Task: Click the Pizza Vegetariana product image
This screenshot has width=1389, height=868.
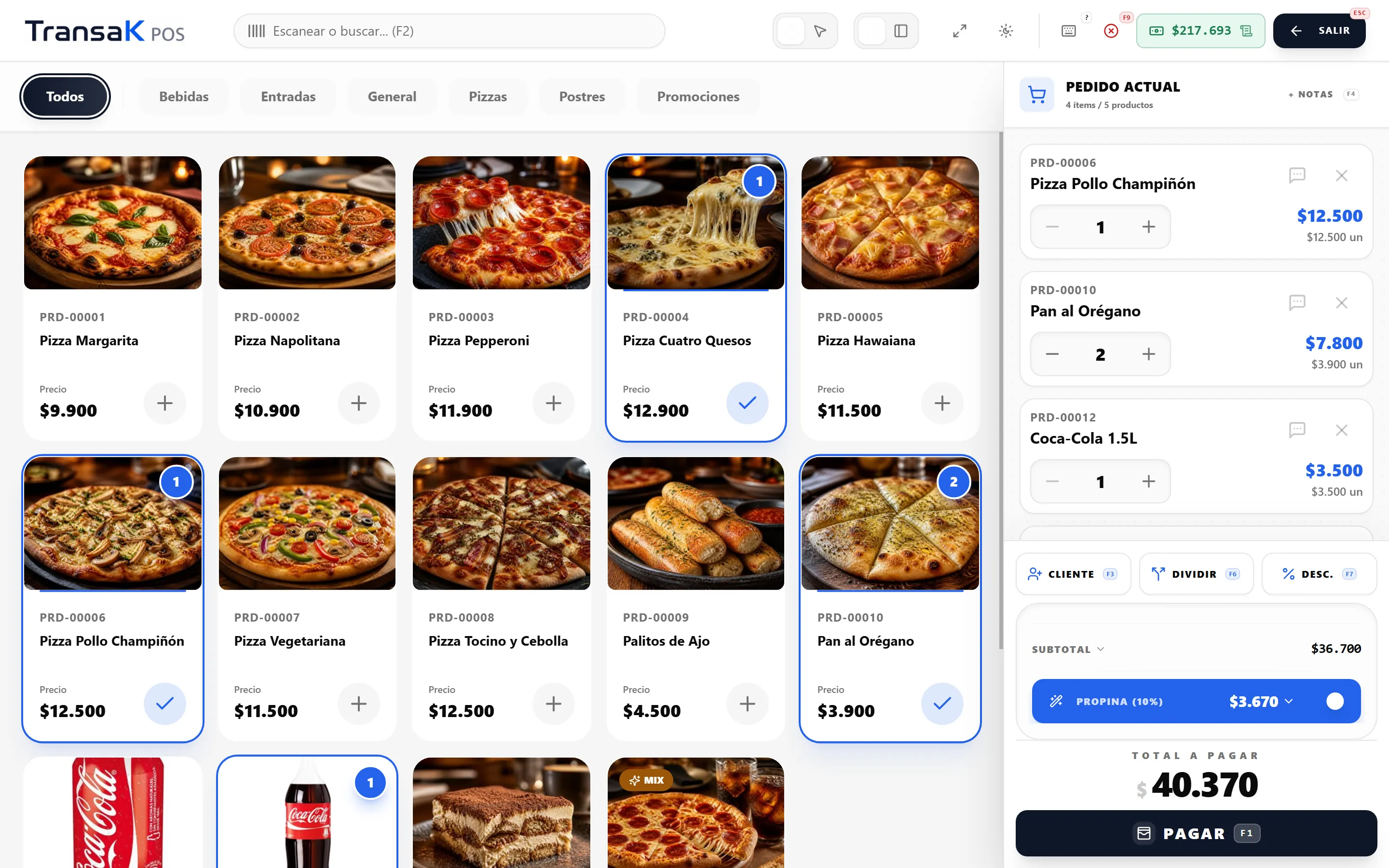Action: pyautogui.click(x=307, y=523)
